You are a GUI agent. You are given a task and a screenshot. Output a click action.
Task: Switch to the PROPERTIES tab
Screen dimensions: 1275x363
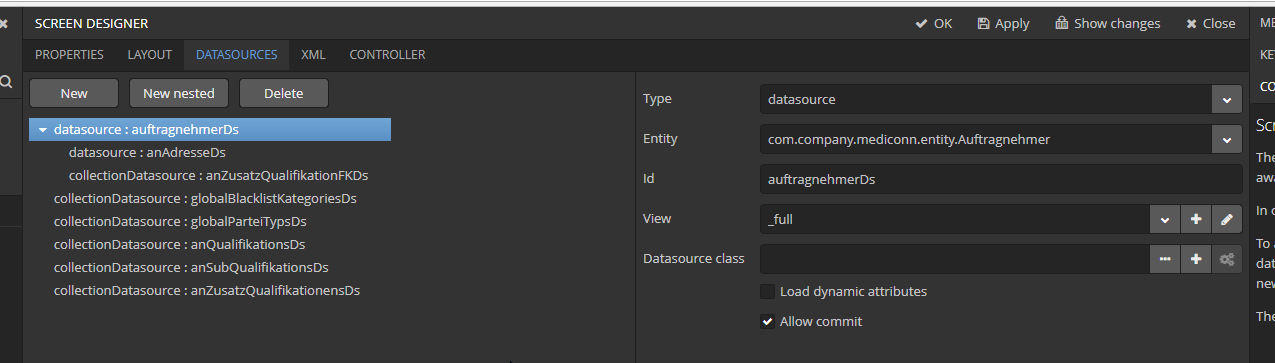coord(69,55)
